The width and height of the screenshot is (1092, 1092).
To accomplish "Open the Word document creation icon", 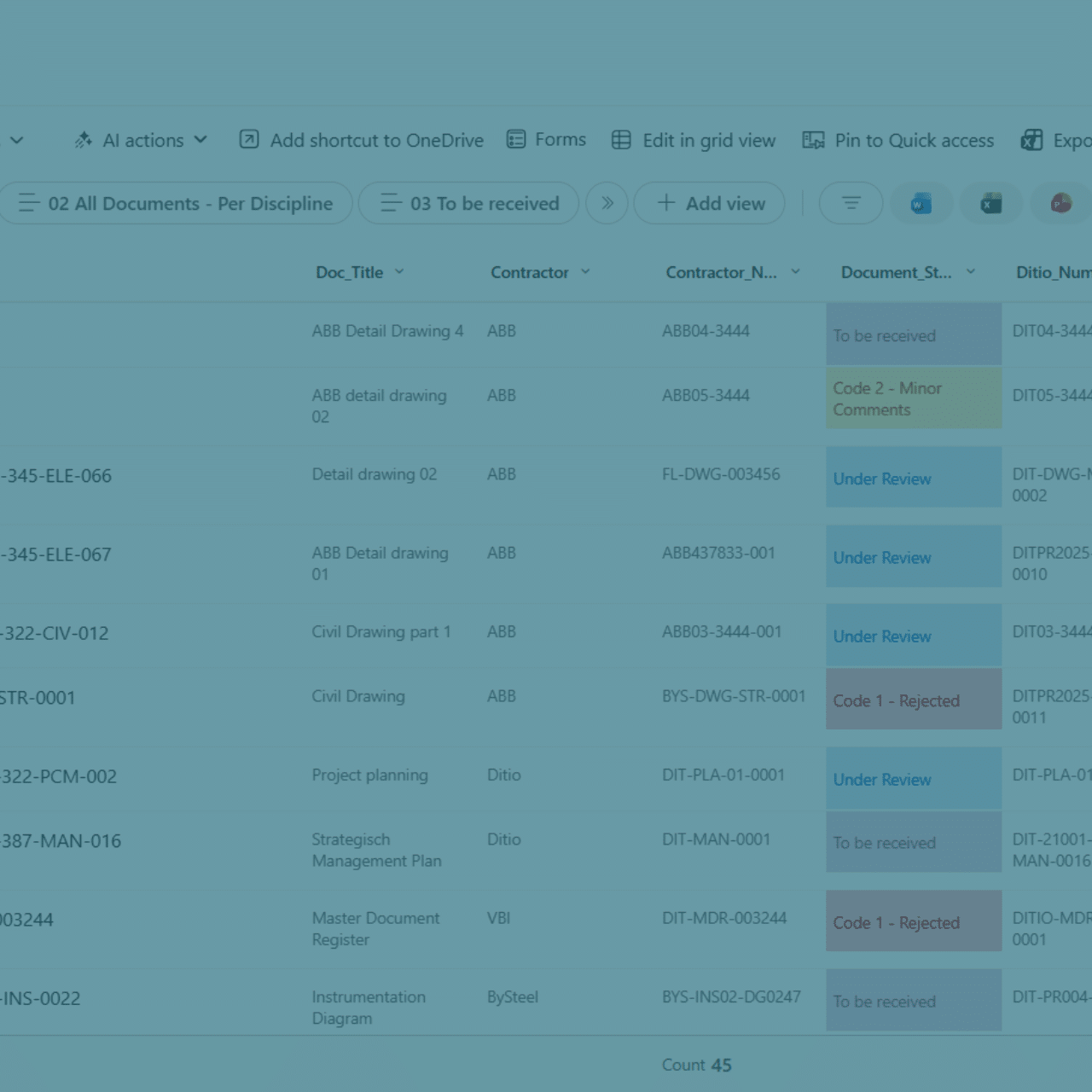I will pos(921,203).
